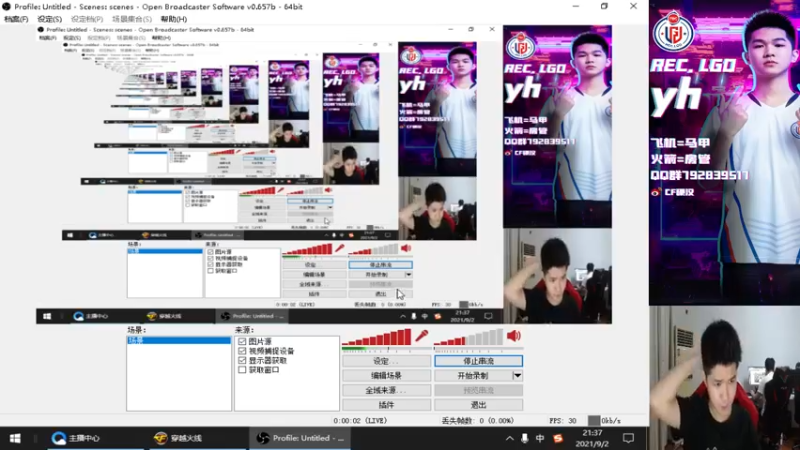Click the FPS: 30 status text
Viewport: 800px width, 450px height.
tap(563, 420)
